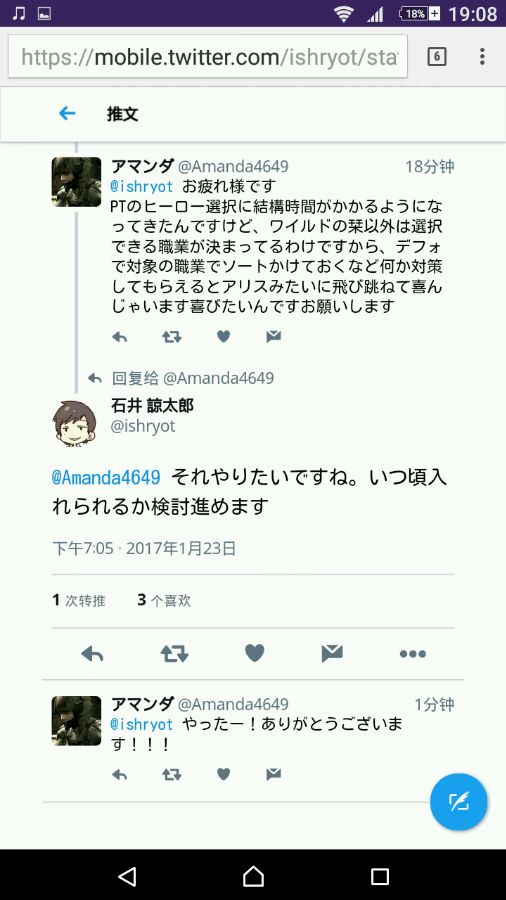Open more options for the main tweet
The image size is (506, 900).
[x=412, y=654]
